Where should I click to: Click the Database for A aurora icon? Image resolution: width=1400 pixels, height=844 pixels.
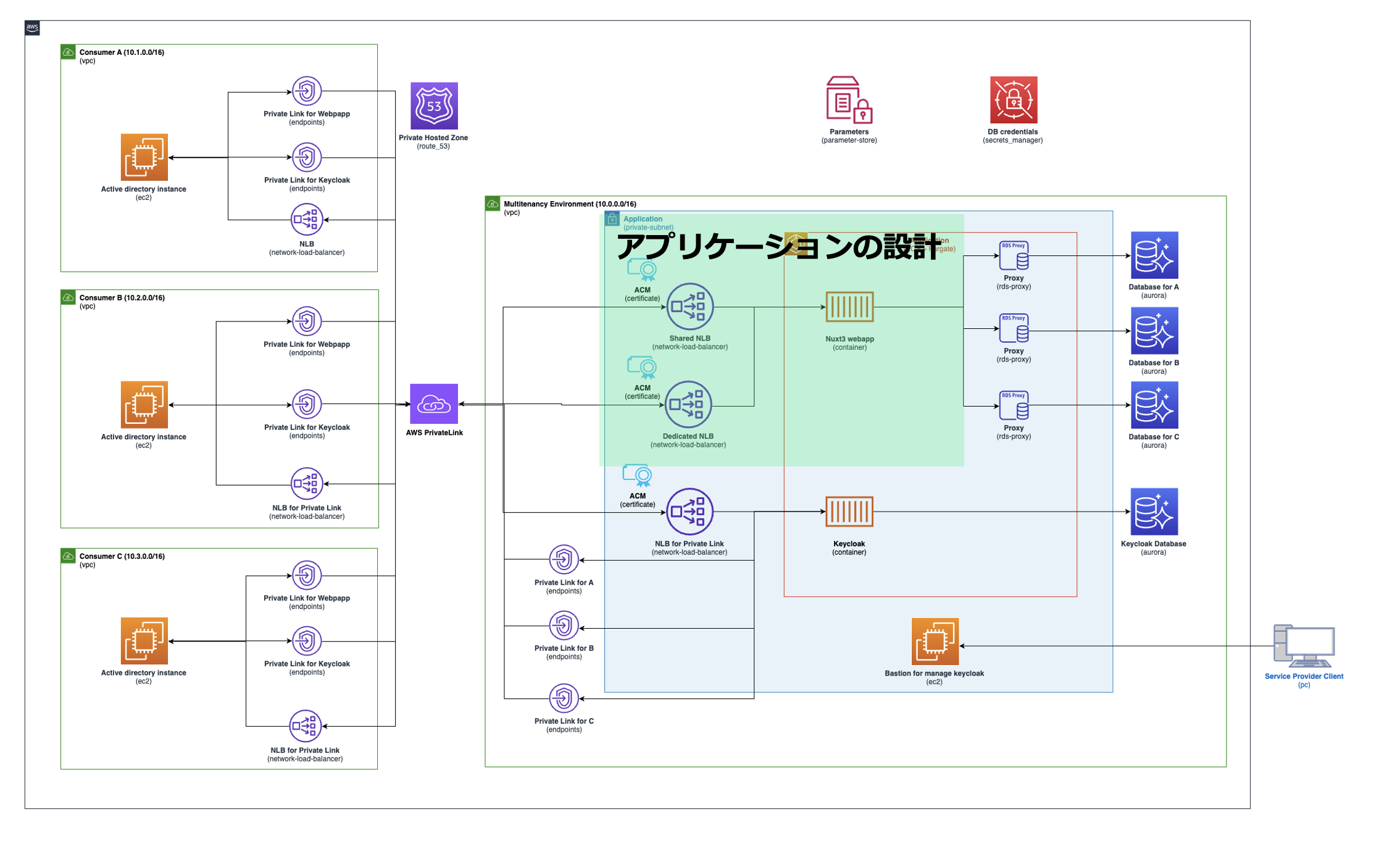(x=1154, y=255)
